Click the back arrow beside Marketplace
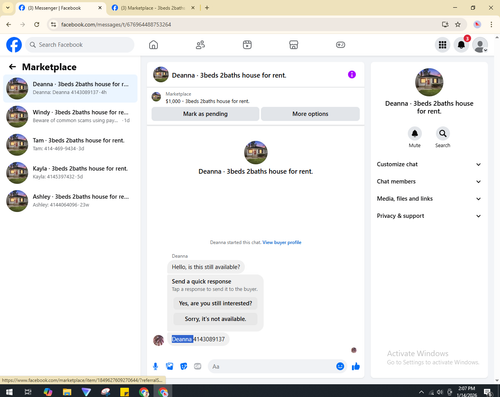500x397 pixels. 12,67
